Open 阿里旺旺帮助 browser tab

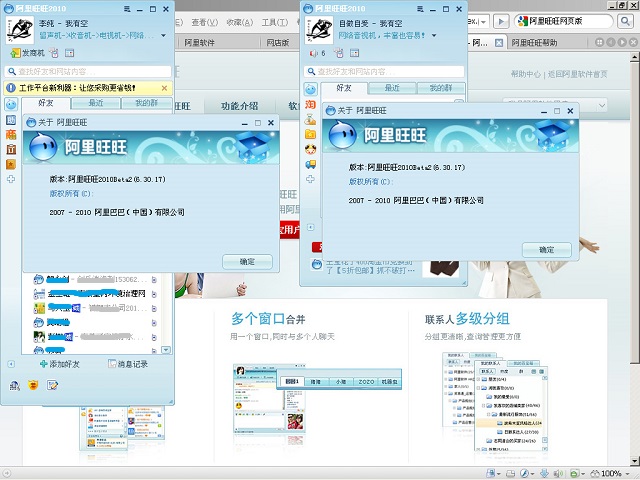[534, 42]
